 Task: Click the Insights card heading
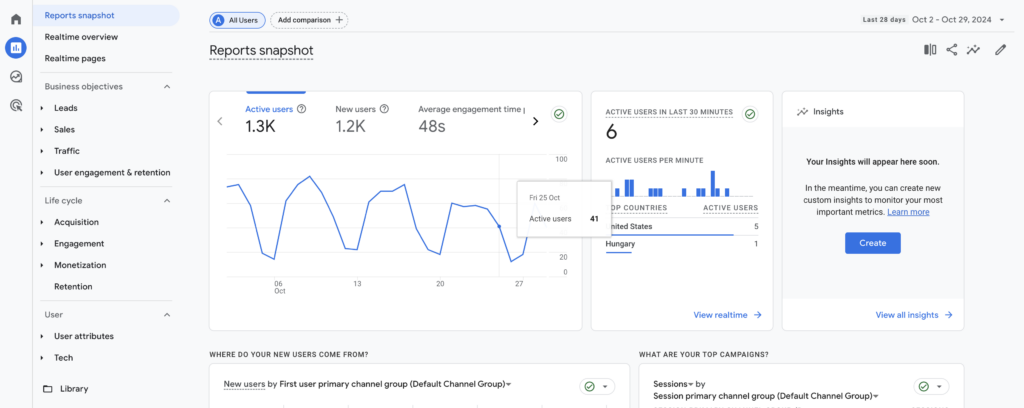click(828, 112)
